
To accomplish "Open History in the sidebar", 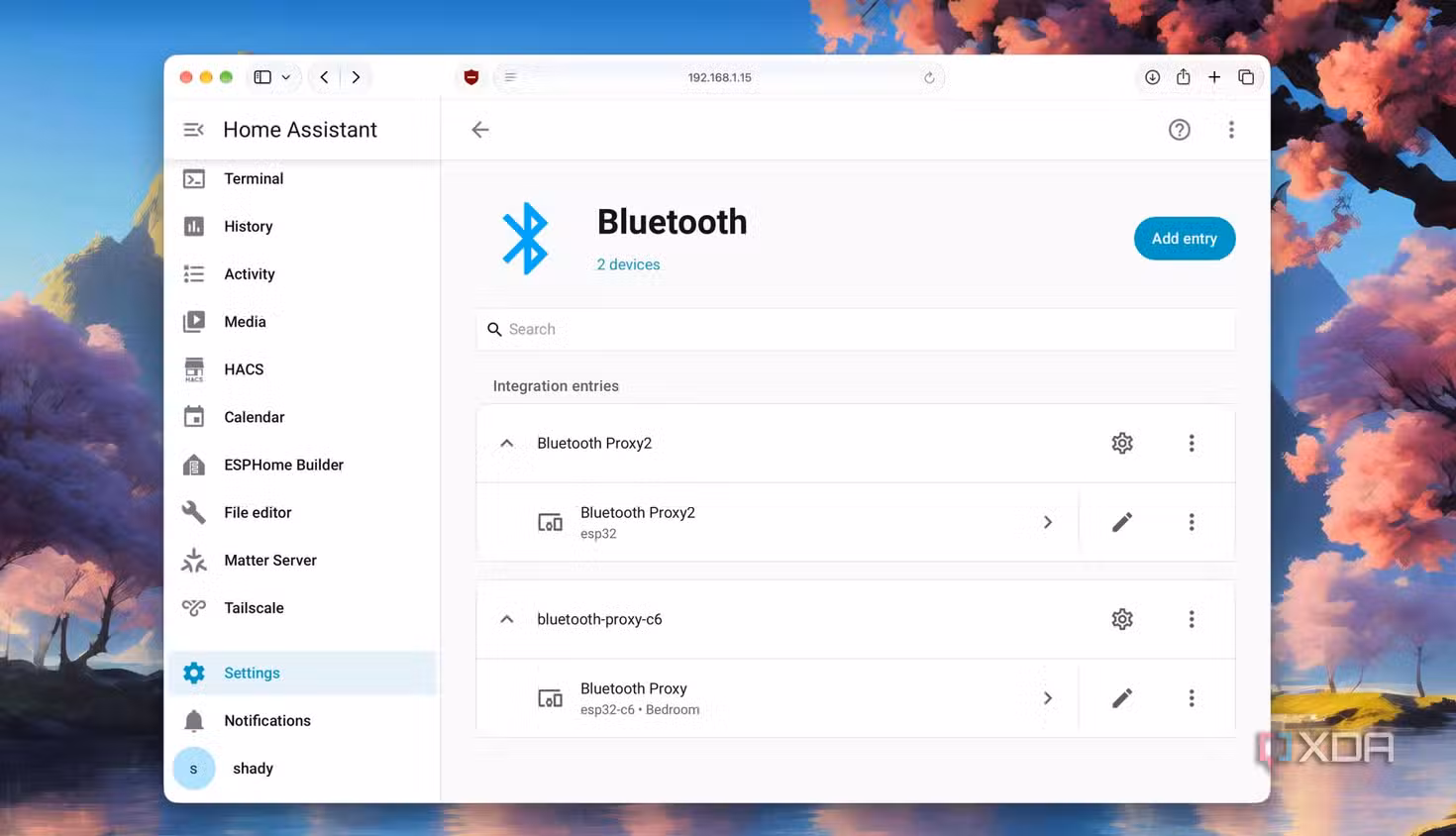I will pos(302,226).
